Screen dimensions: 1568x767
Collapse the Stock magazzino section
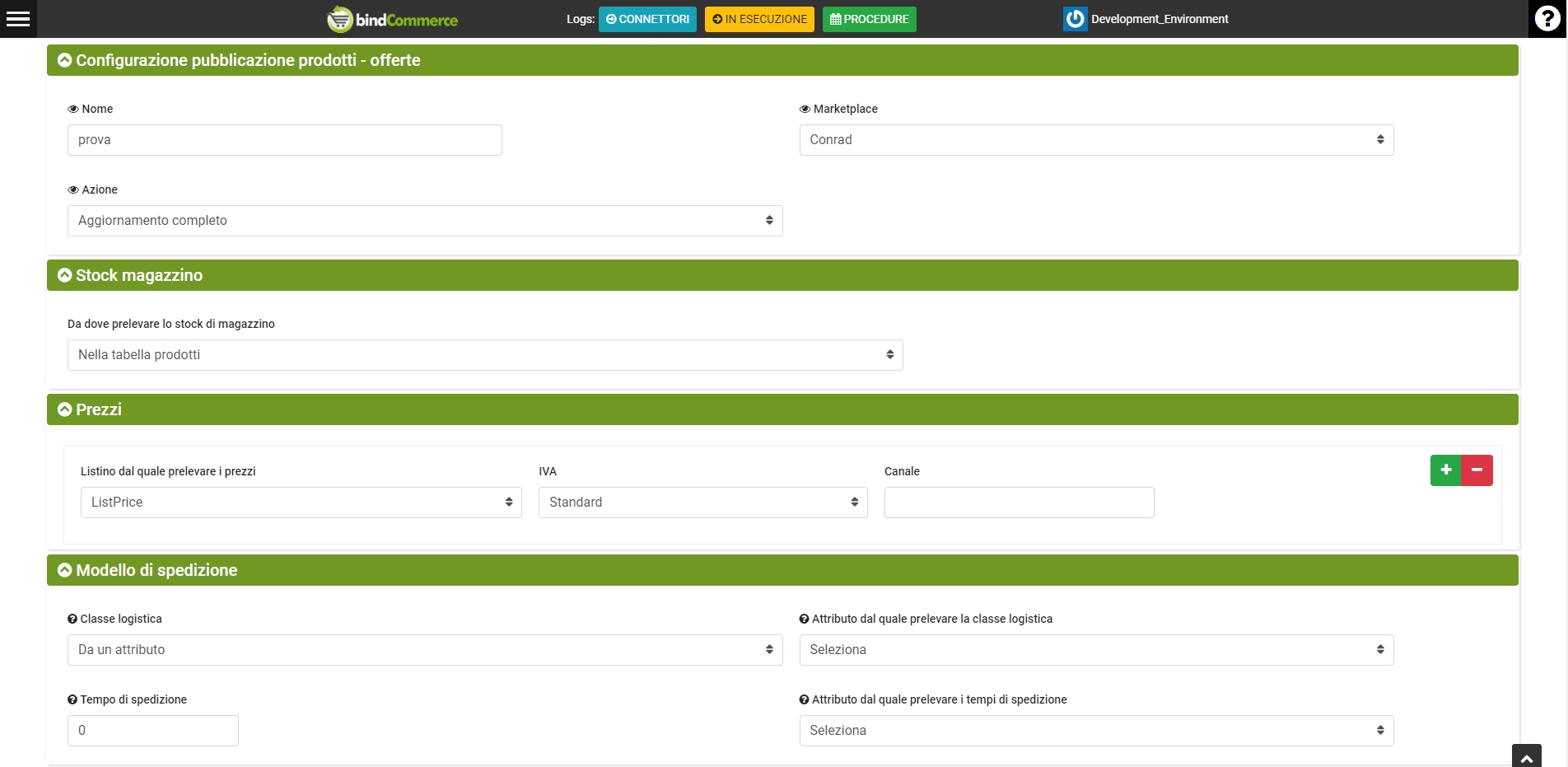(65, 275)
